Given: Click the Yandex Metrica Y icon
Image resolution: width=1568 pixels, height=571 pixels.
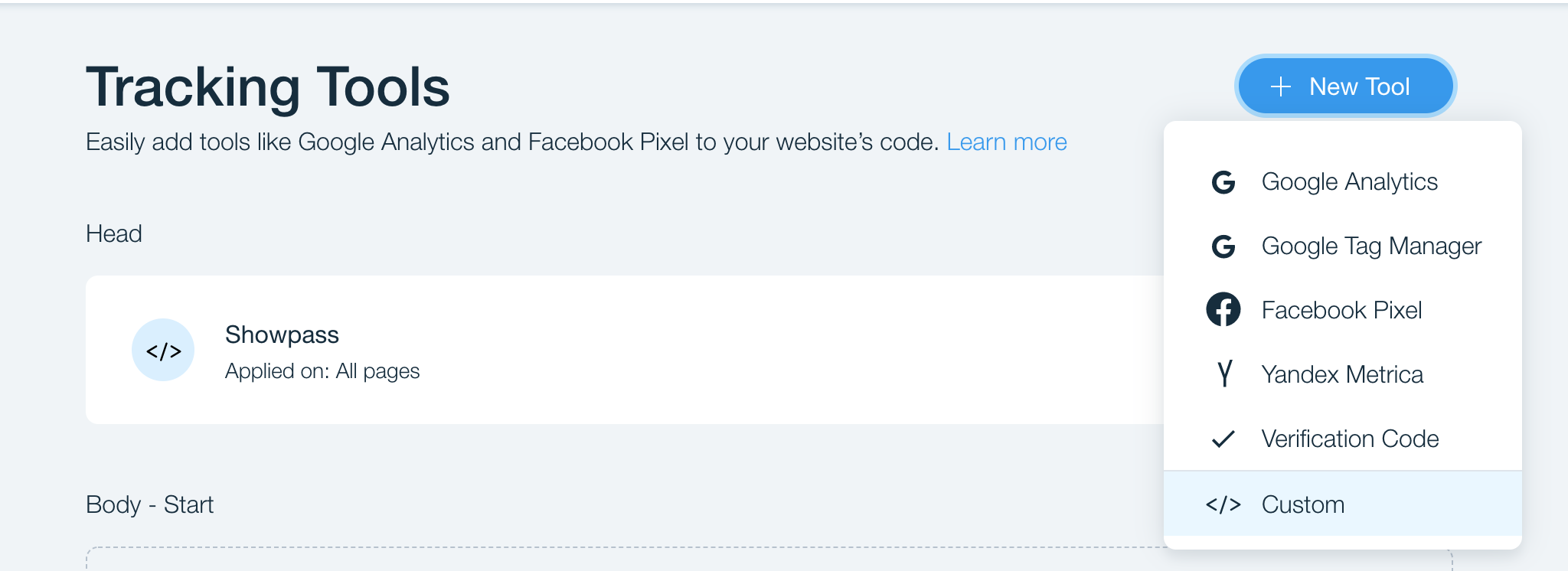Looking at the screenshot, I should (1224, 374).
